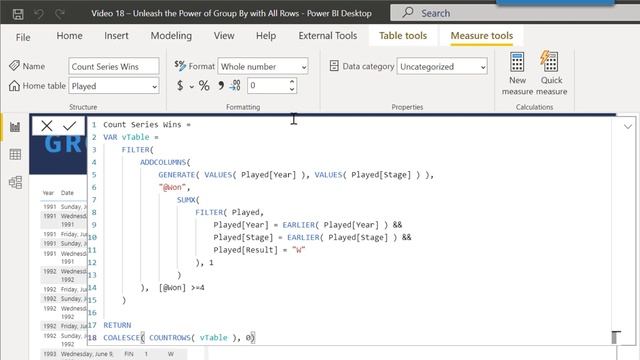This screenshot has height=360, width=640.
Task: Open the Table tools tab
Action: (403, 36)
